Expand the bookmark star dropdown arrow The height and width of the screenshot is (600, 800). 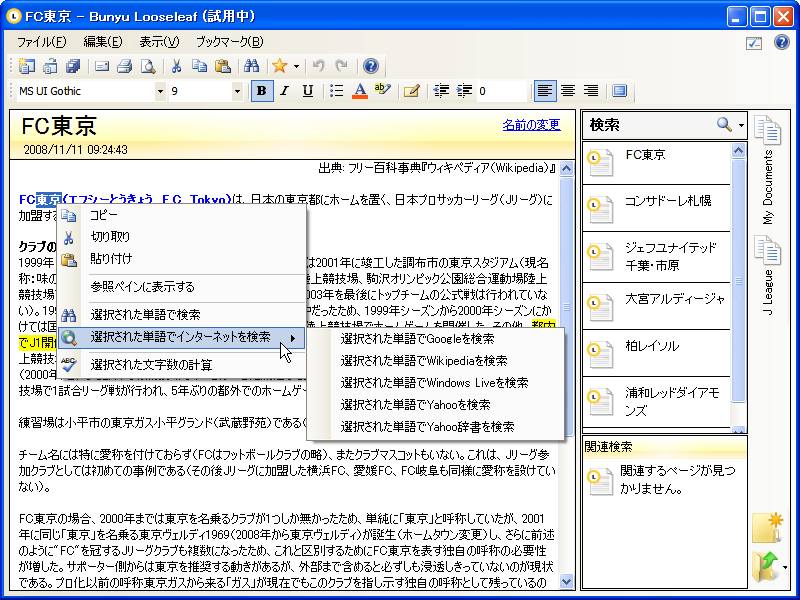click(296, 66)
